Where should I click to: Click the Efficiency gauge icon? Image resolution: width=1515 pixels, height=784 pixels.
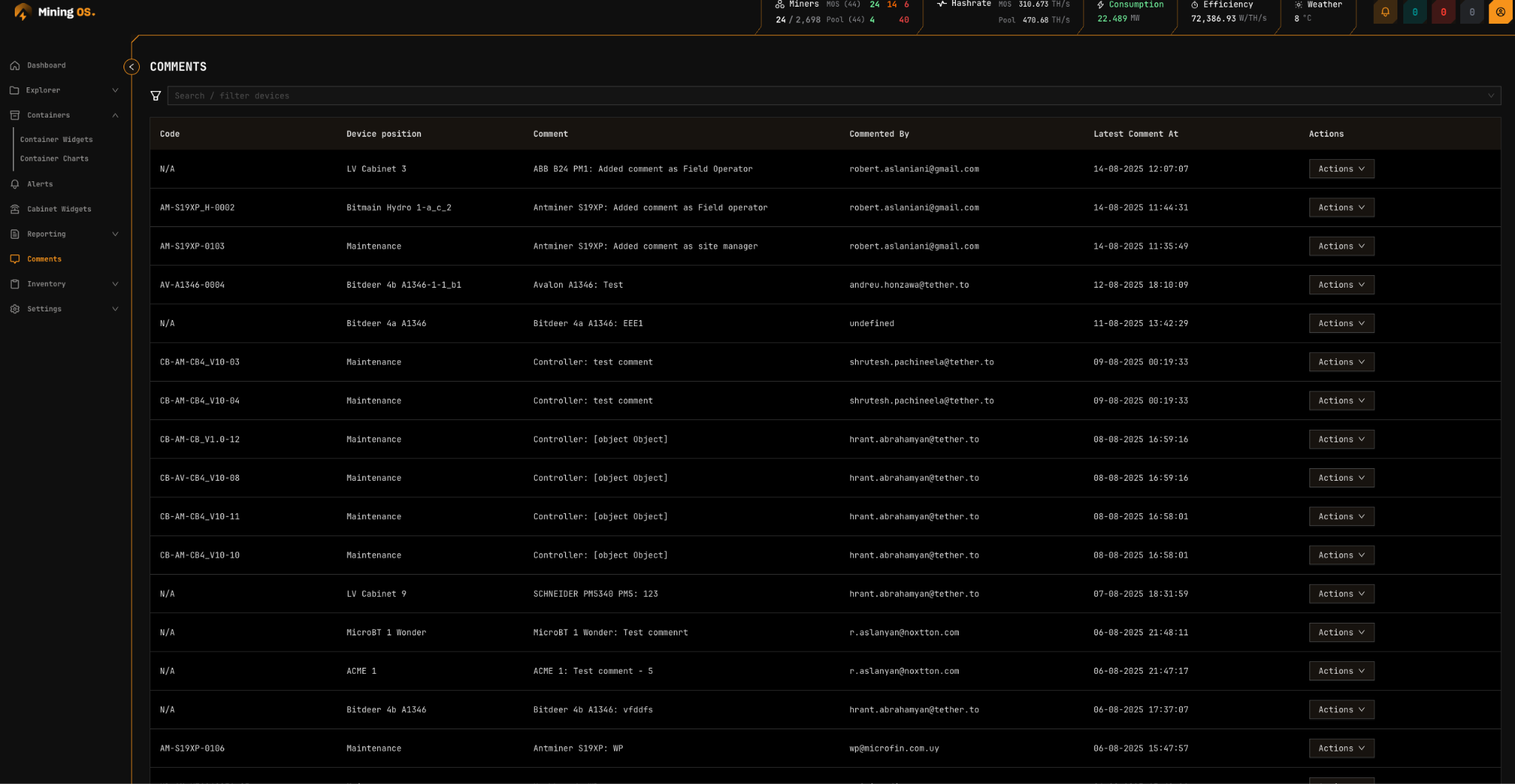tap(1193, 4)
